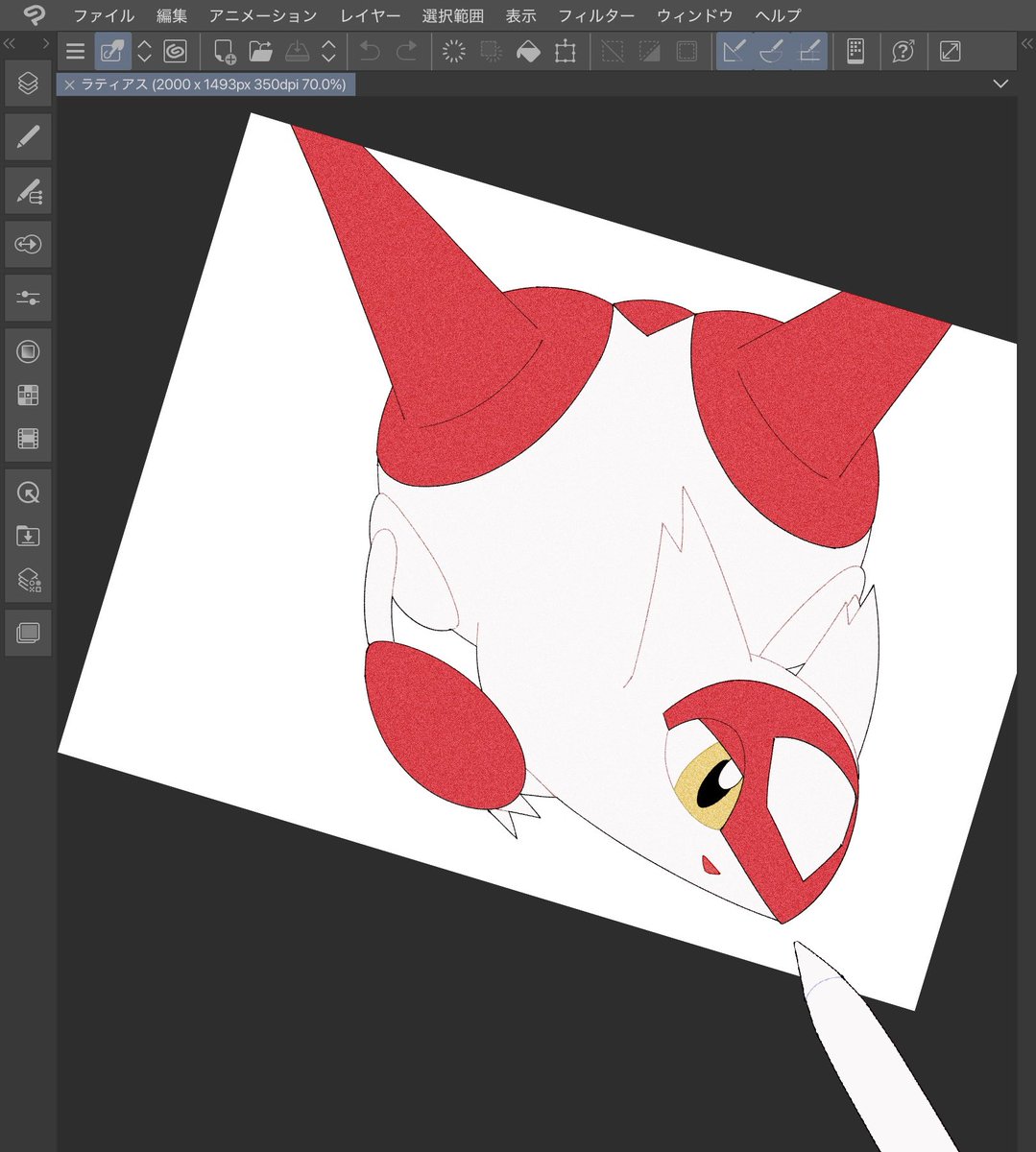The image size is (1036, 1152).
Task: Close the ラティアス canvas tab
Action: click(69, 84)
